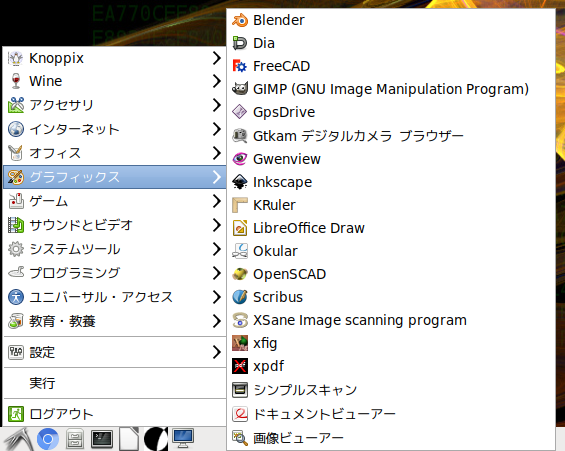This screenshot has width=565, height=451.
Task: Click the Wine glass category icon
Action: pyautogui.click(x=16, y=81)
